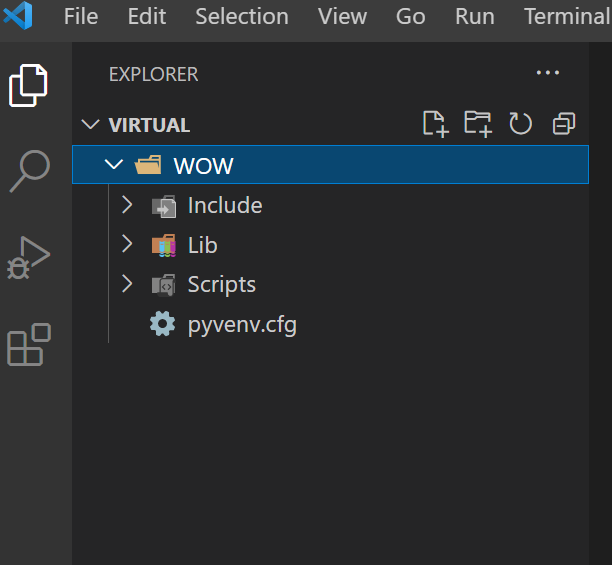This screenshot has width=612, height=565.
Task: Collapse the WOW folder chevron
Action: click(x=114, y=164)
